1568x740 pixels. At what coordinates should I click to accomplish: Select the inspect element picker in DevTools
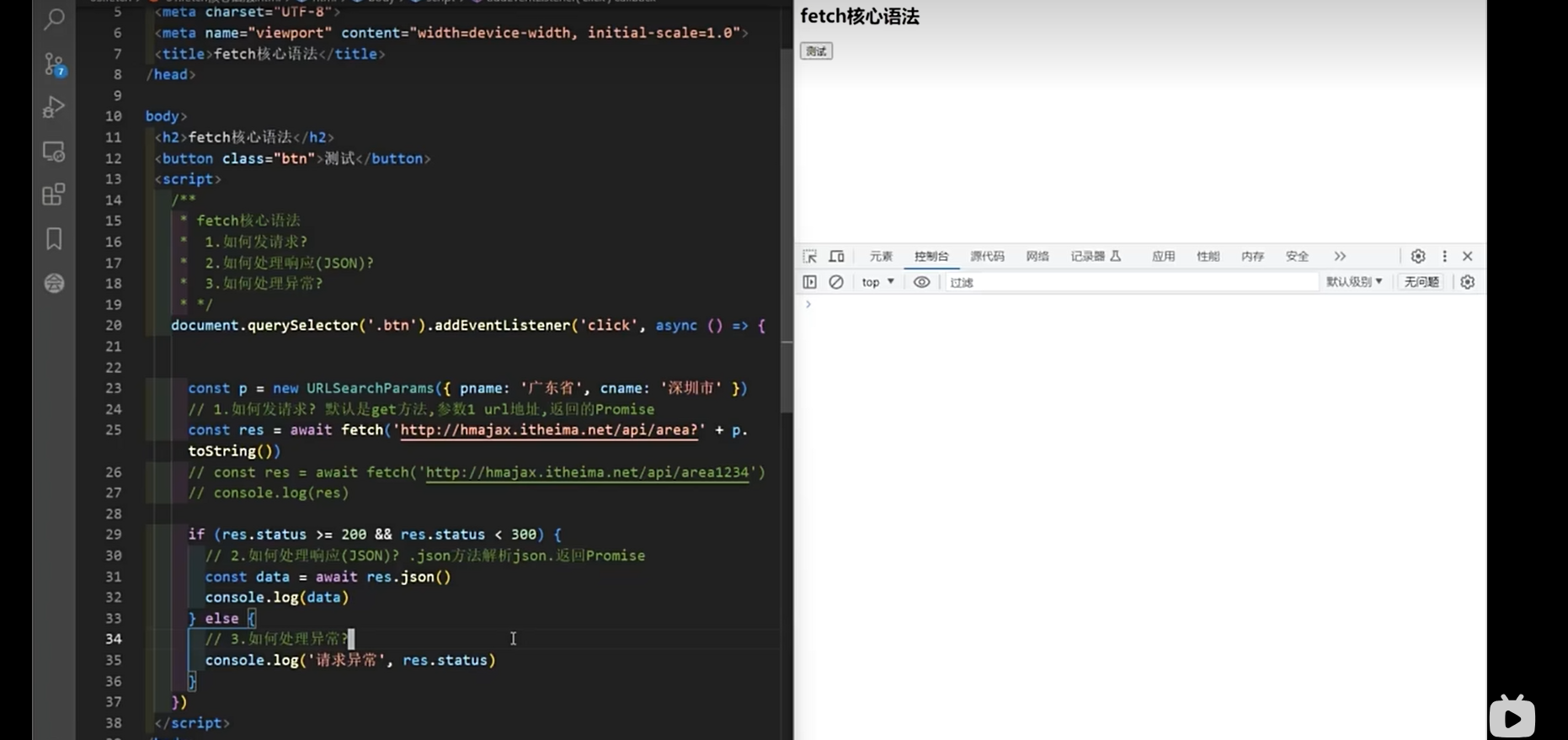[x=809, y=256]
